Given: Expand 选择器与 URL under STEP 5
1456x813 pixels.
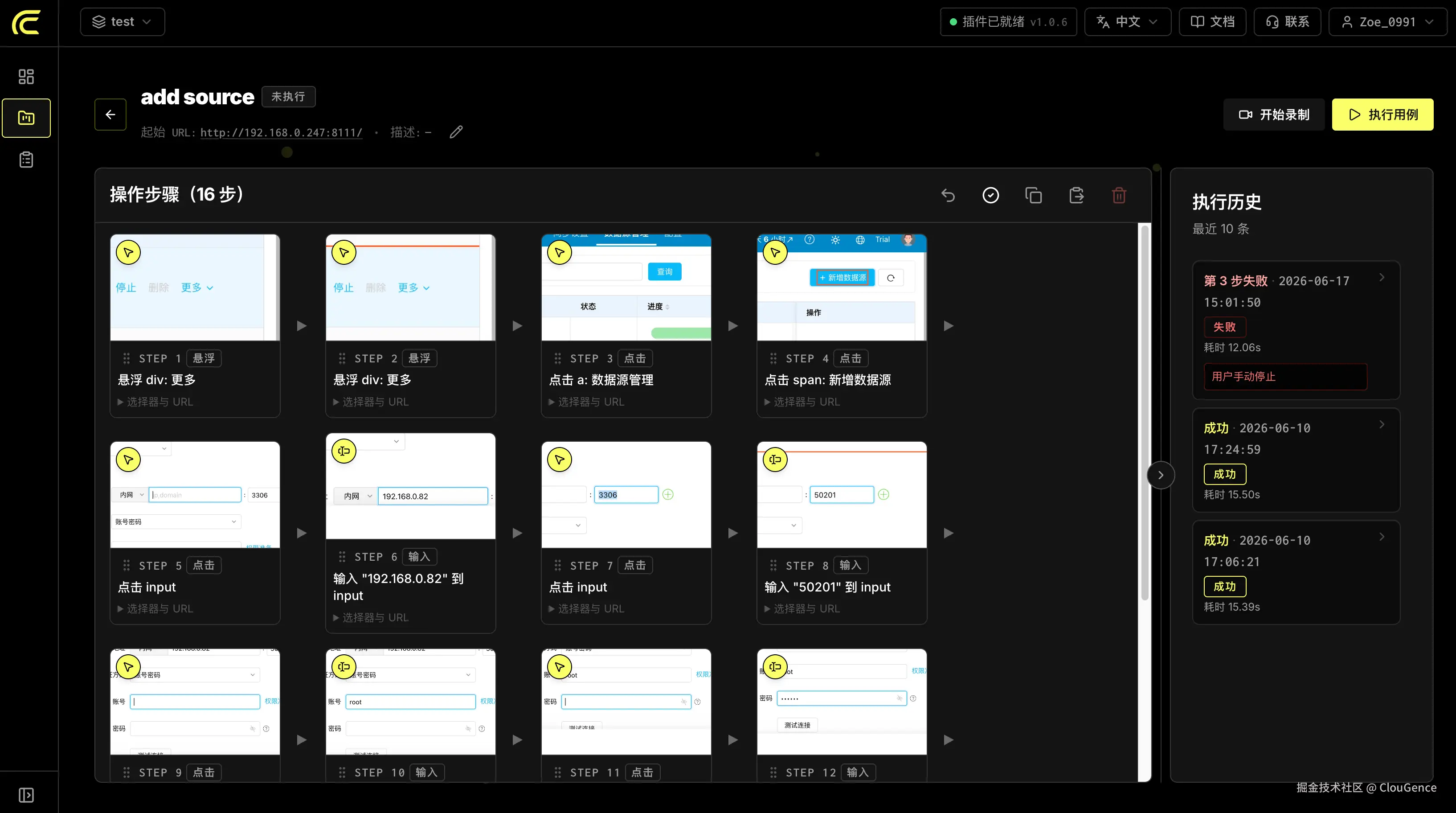Looking at the screenshot, I should coord(155,609).
